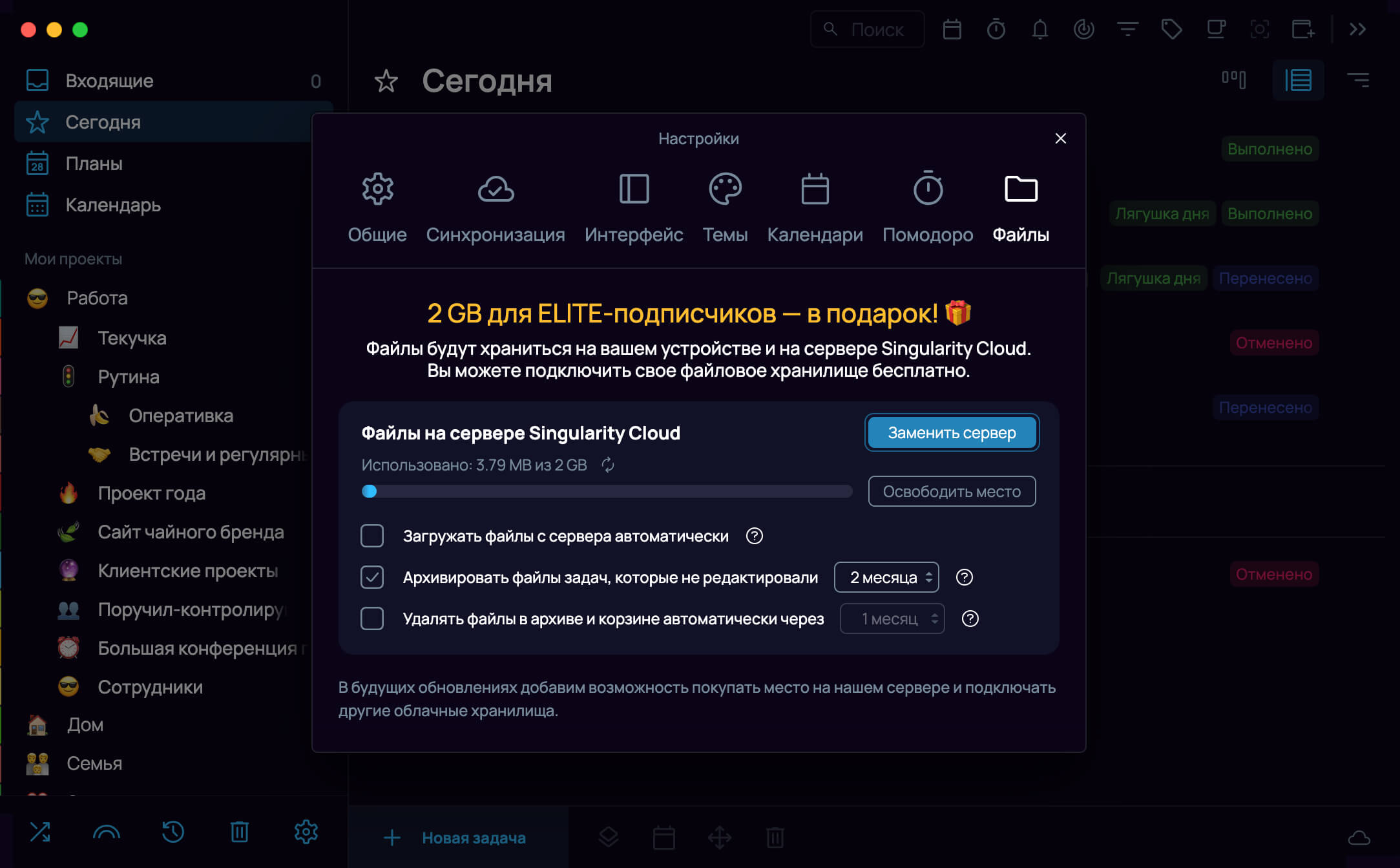Click the refresh icon next to used storage

pyautogui.click(x=608, y=465)
